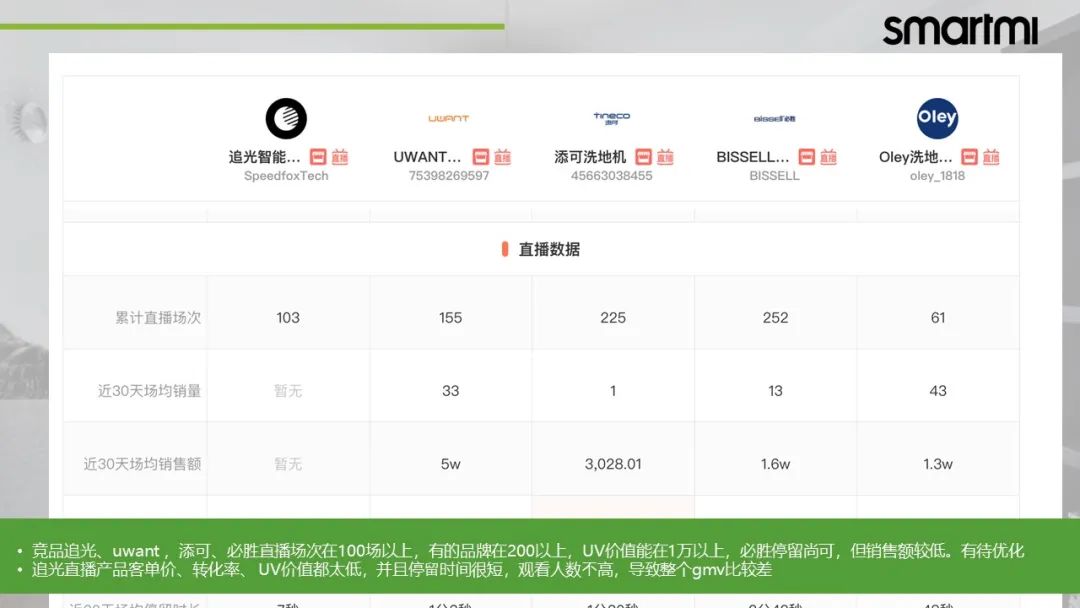
Task: Click the red shop icon beside Oley洗地
Action: (x=968, y=157)
